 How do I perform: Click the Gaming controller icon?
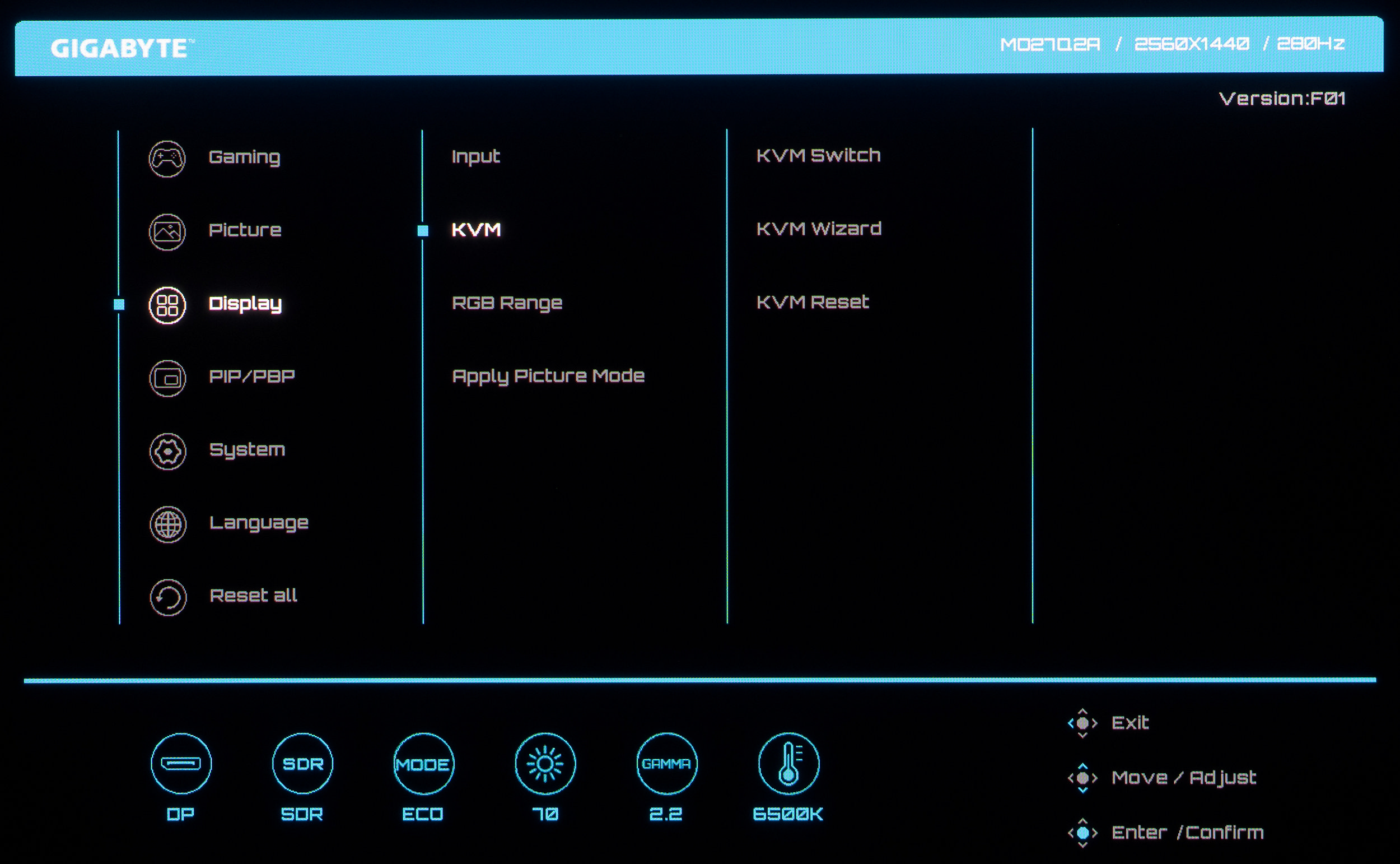pyautogui.click(x=167, y=158)
